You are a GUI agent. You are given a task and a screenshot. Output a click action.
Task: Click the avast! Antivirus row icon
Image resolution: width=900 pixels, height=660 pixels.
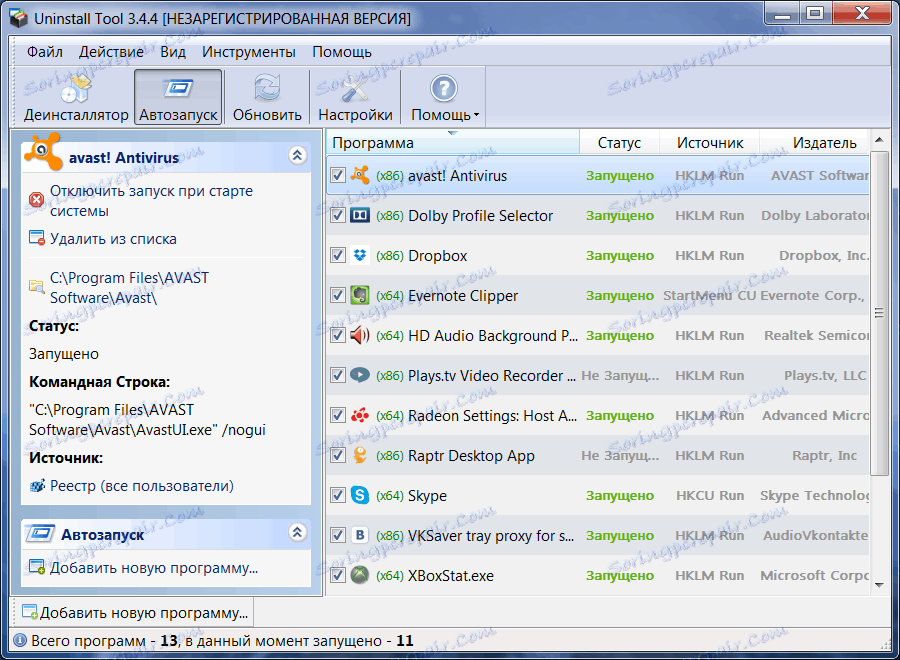(x=360, y=174)
